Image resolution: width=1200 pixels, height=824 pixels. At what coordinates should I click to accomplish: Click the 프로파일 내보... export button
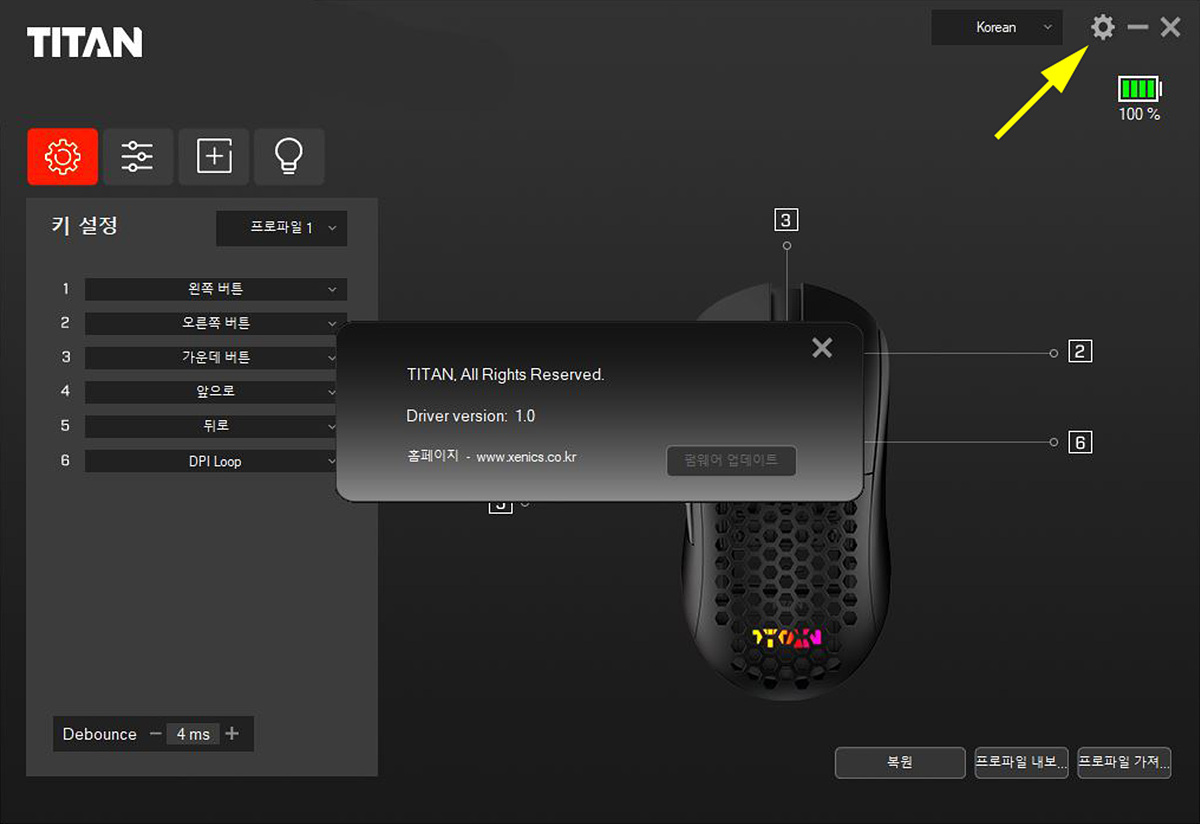point(1022,762)
